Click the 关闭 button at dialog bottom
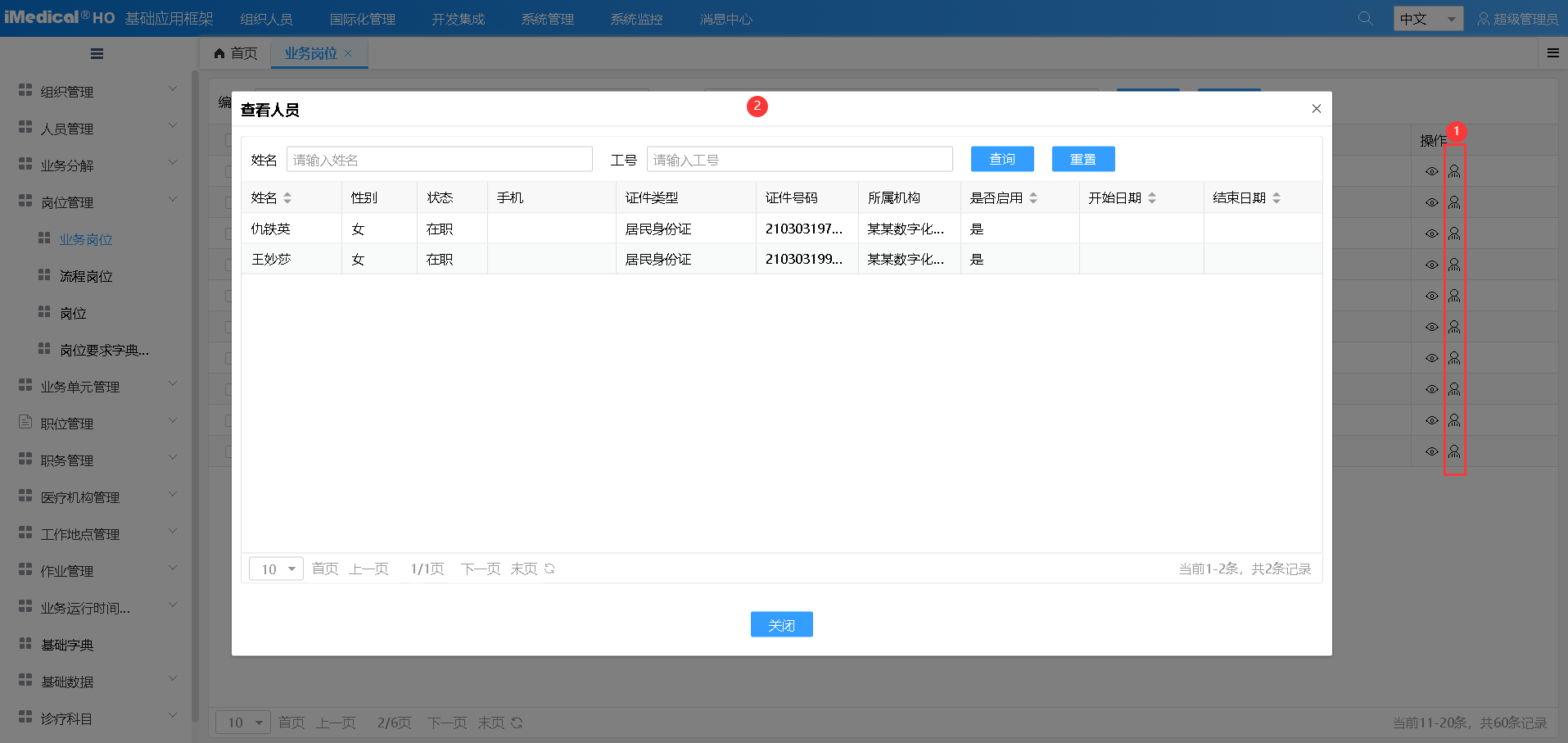Viewport: 1568px width, 743px height. pyautogui.click(x=781, y=625)
